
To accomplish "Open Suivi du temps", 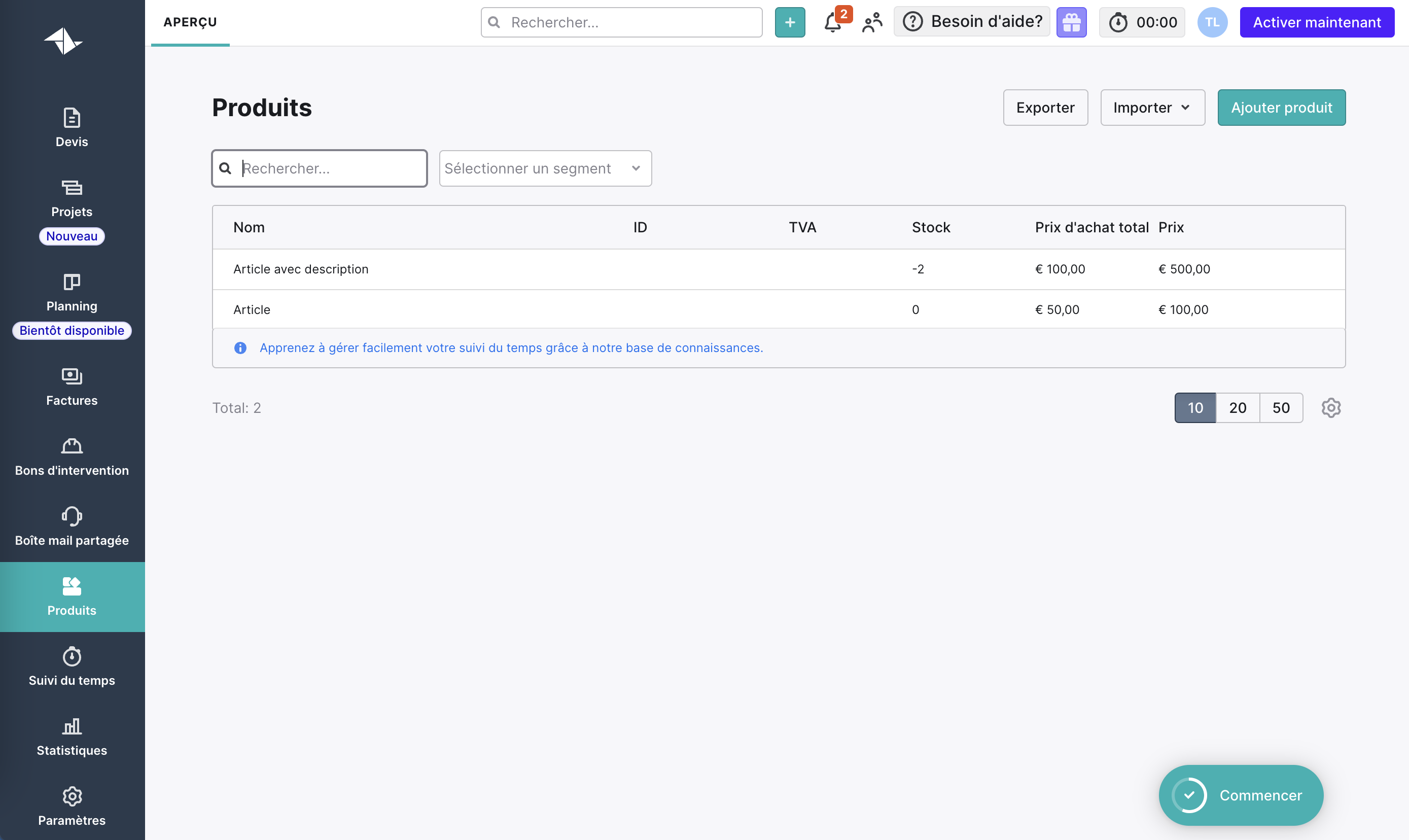I will tap(72, 667).
